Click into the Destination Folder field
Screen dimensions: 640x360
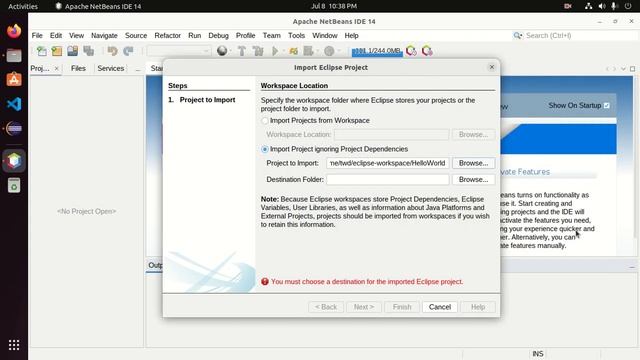[x=388, y=180]
